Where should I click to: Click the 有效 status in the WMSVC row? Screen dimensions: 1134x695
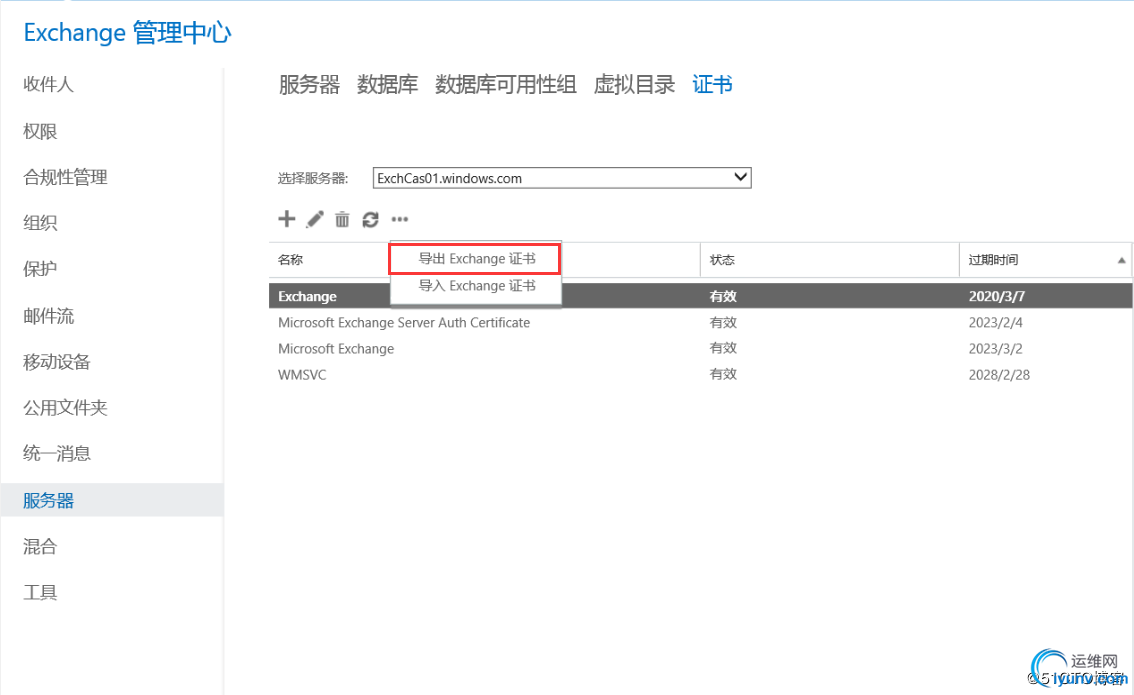(723, 374)
